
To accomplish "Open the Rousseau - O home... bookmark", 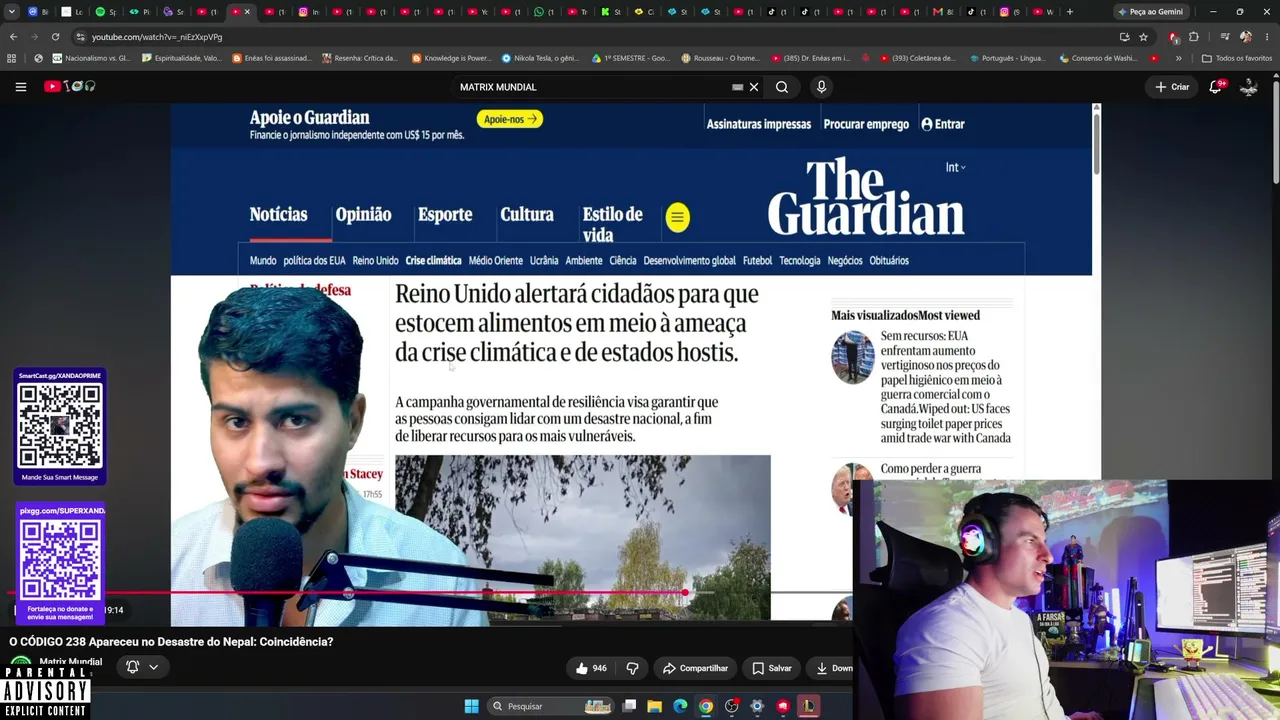I will [x=720, y=58].
